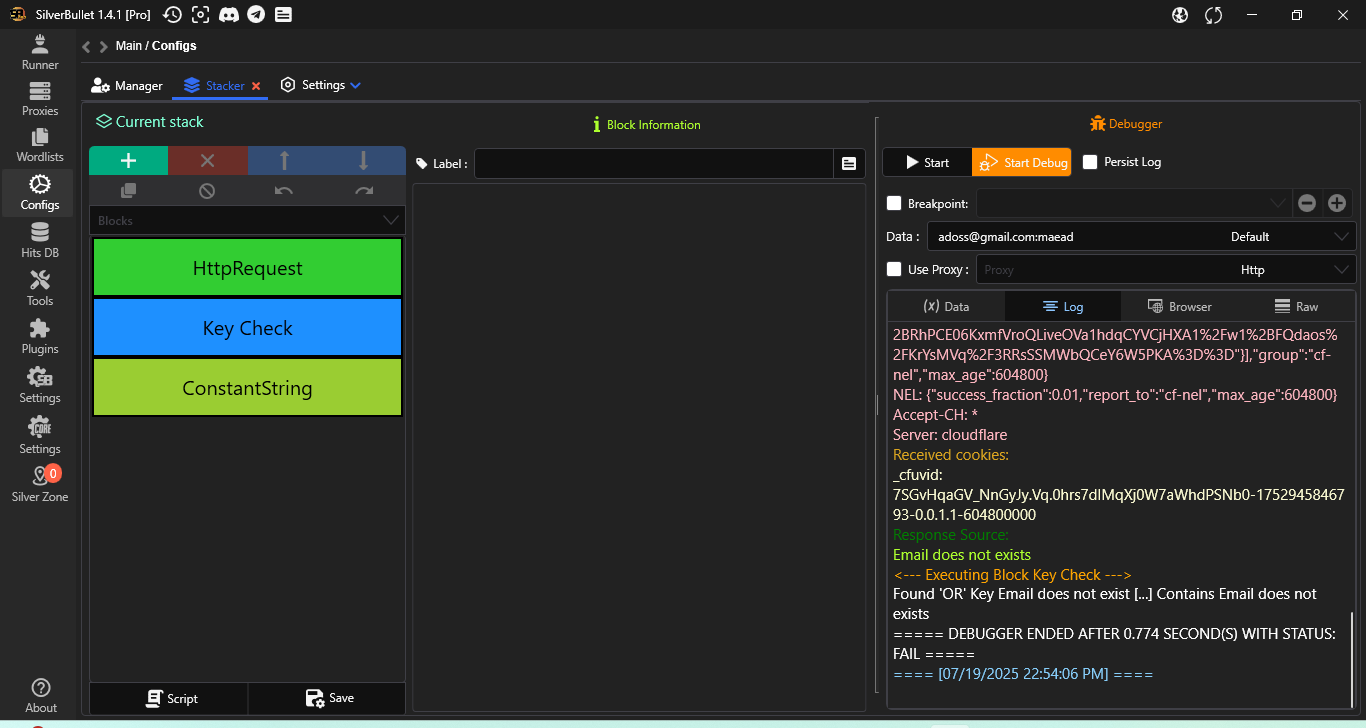This screenshot has width=1366, height=728.
Task: Click the red remove block icon
Action: 207,161
